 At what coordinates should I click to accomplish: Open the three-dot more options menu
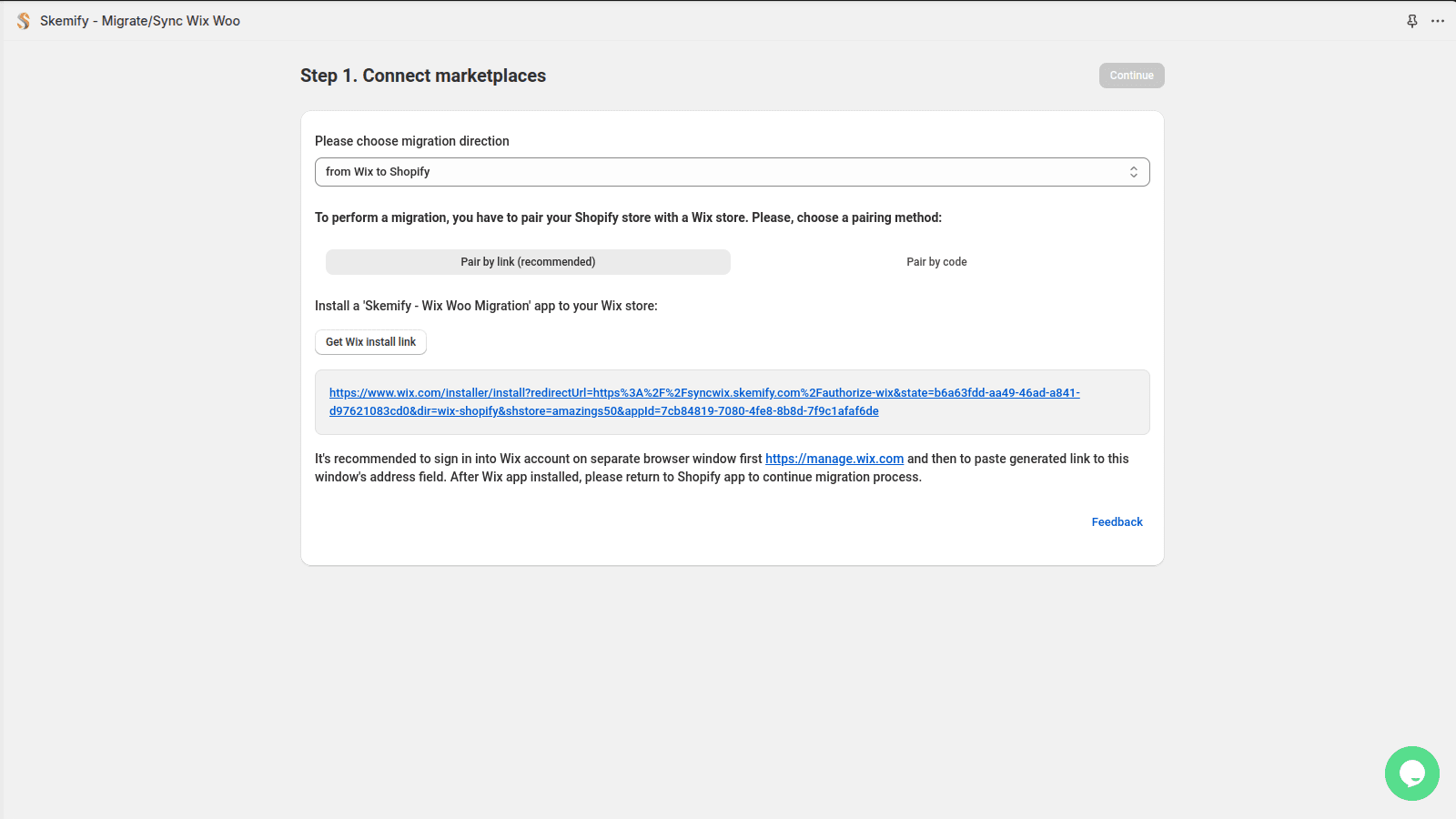click(1438, 21)
